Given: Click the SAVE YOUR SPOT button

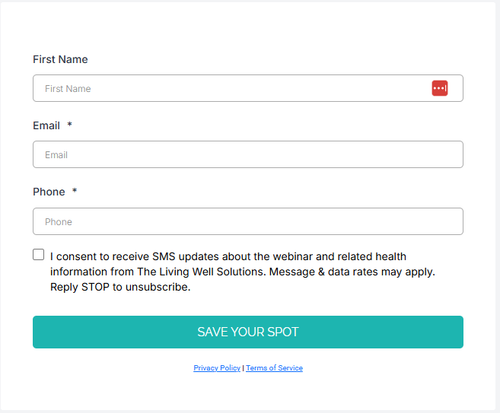Looking at the screenshot, I should 248,332.
